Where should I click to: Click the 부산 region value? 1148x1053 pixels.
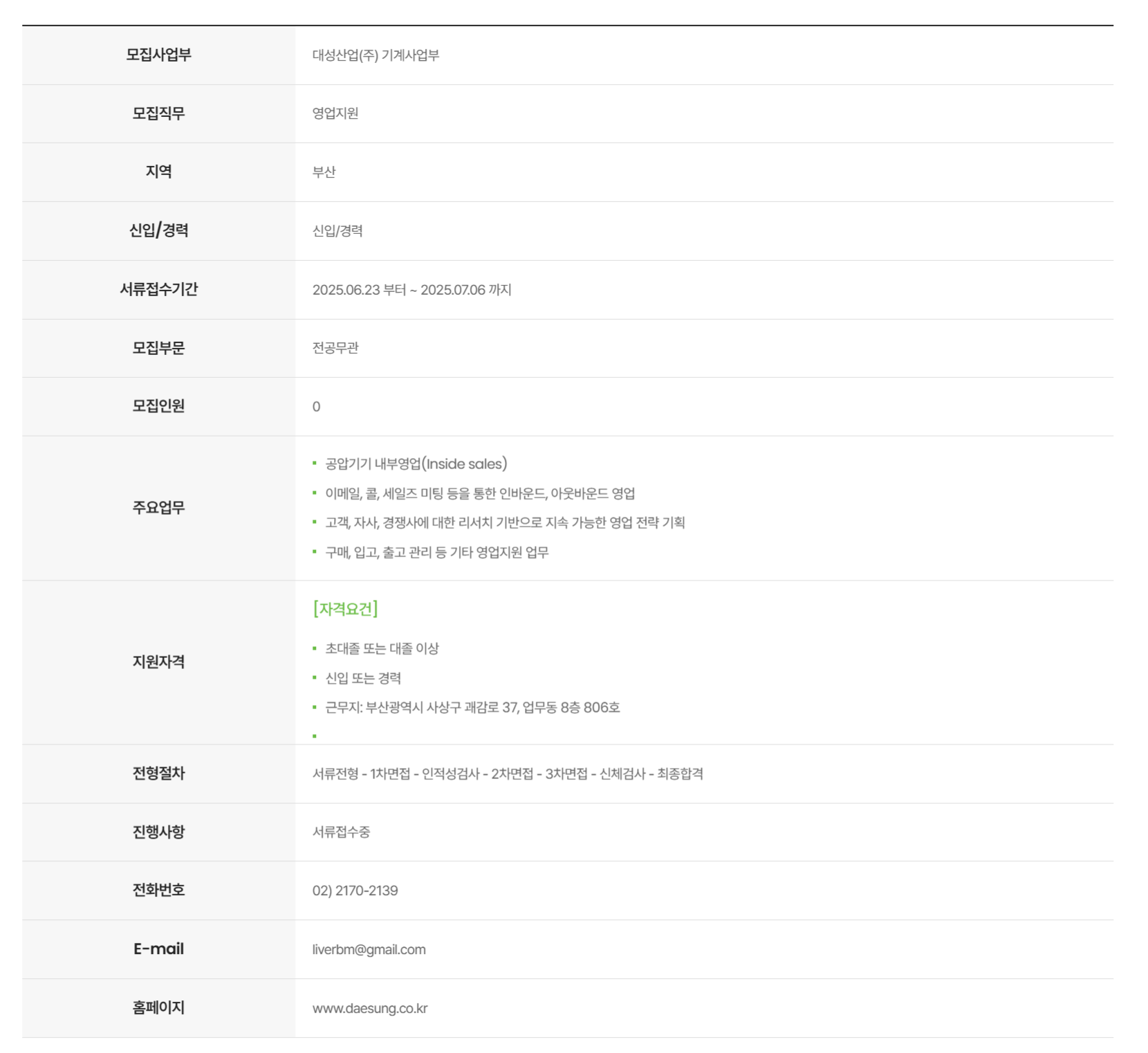(x=324, y=172)
